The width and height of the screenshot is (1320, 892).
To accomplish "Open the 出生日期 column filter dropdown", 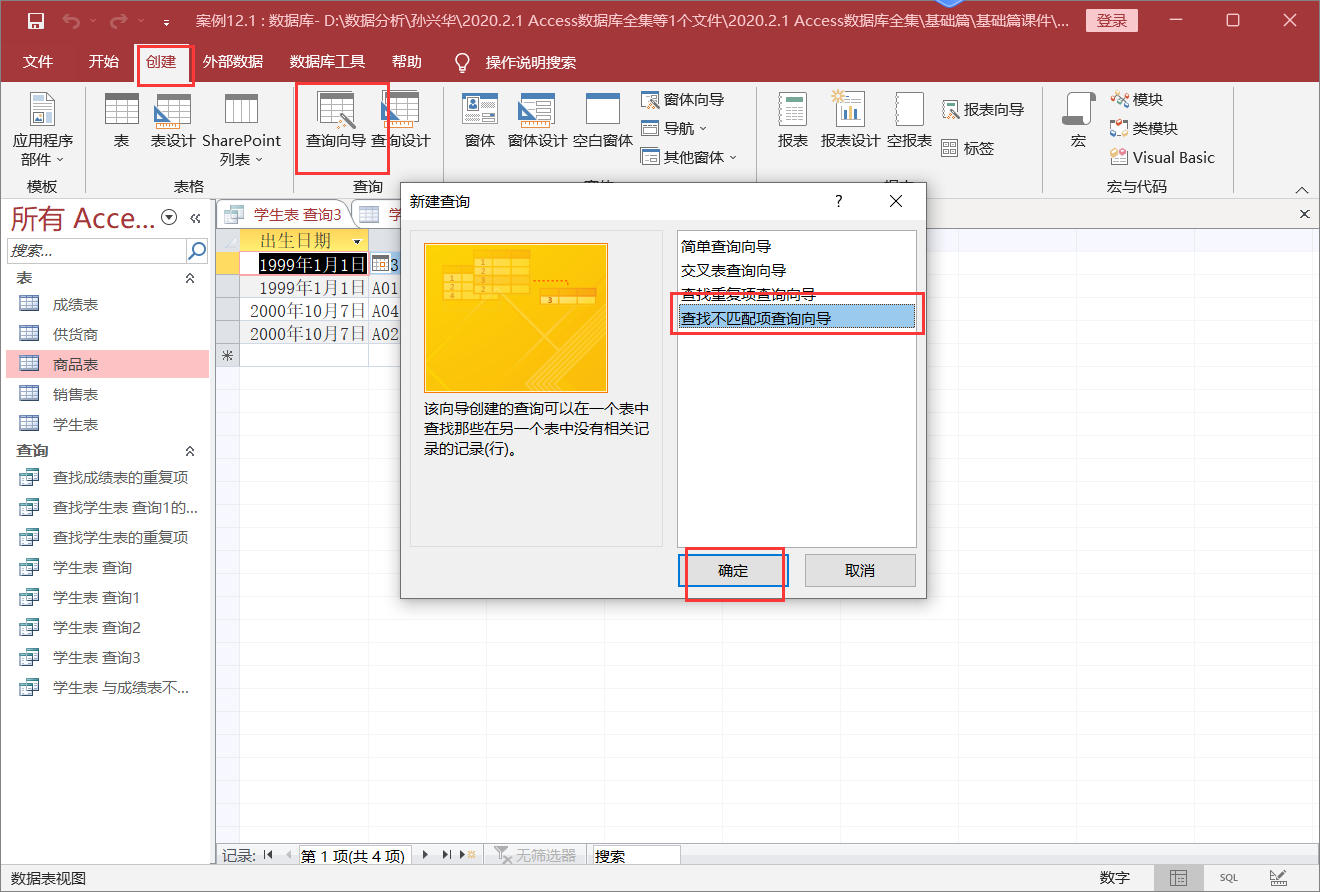I will coord(357,241).
